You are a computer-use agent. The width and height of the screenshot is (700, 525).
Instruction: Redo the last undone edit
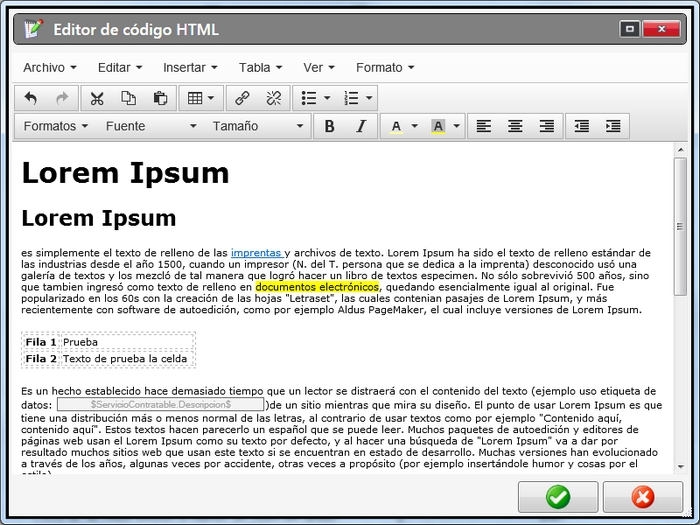(62, 98)
